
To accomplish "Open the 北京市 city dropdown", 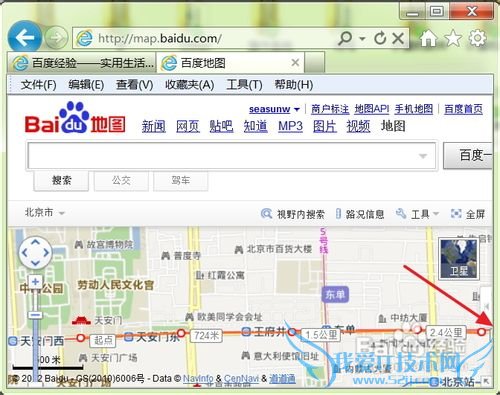I will tap(45, 213).
